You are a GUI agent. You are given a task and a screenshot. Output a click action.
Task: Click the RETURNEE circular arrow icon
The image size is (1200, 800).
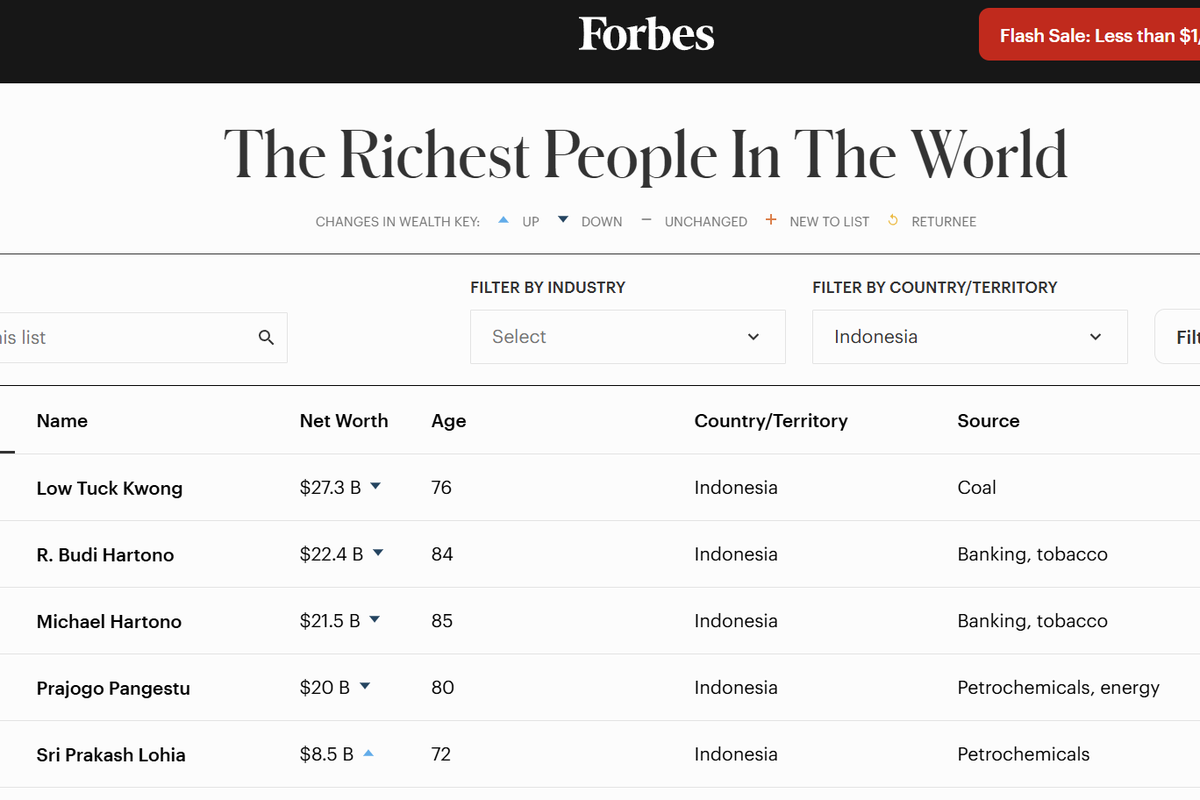892,220
